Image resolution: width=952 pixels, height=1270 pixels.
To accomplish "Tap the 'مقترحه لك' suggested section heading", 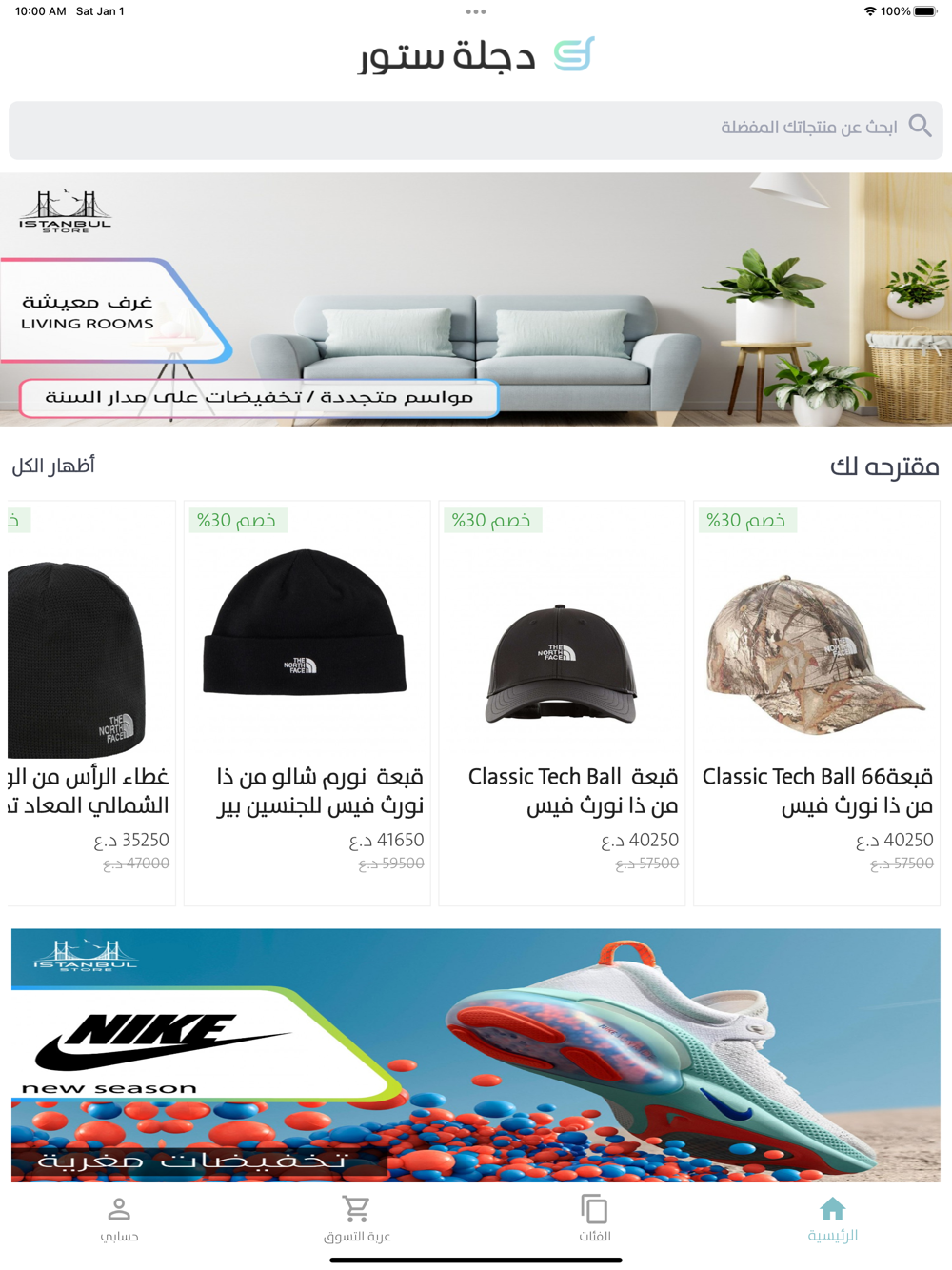I will point(884,466).
